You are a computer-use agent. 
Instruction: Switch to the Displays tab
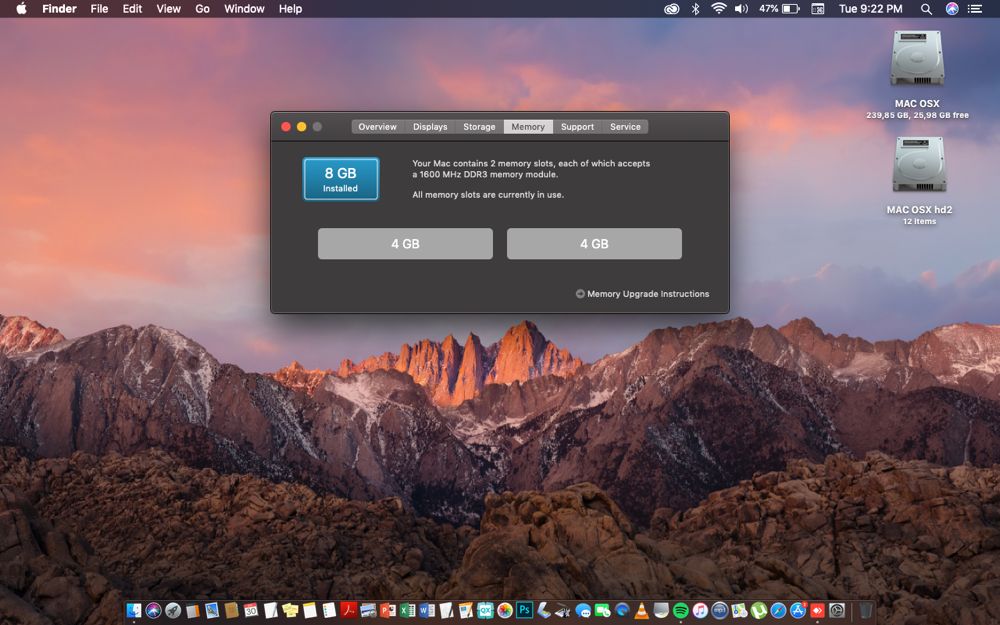(430, 127)
